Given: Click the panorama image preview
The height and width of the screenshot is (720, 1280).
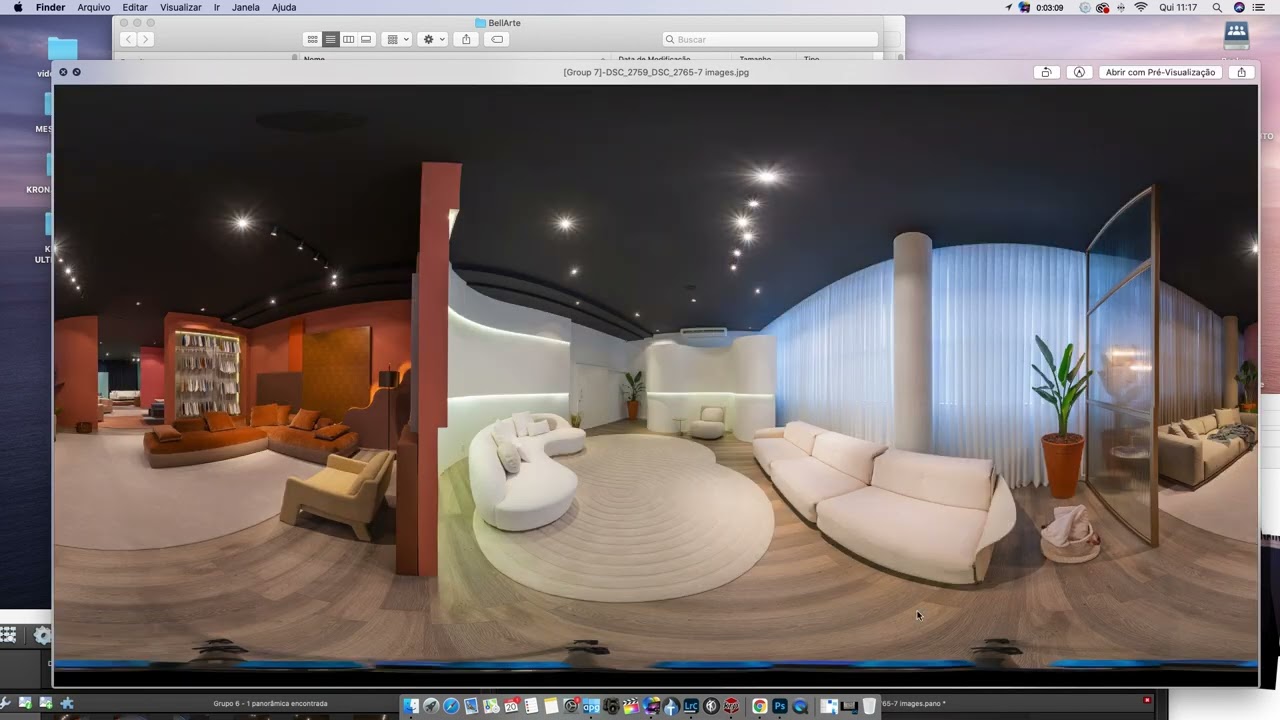Looking at the screenshot, I should [x=656, y=385].
